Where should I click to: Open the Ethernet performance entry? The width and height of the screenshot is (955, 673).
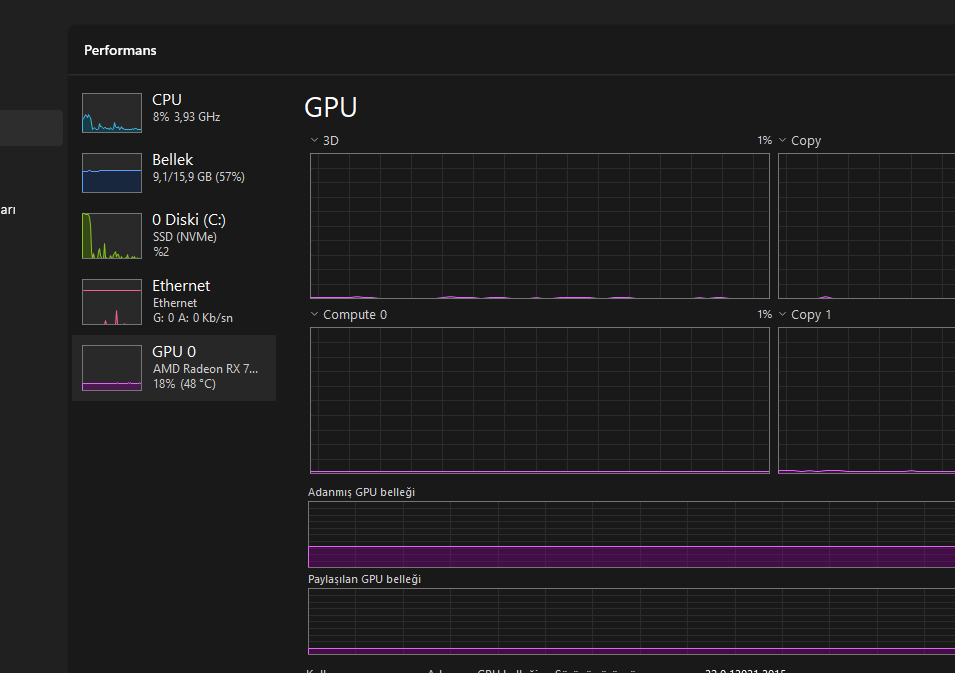pos(174,301)
